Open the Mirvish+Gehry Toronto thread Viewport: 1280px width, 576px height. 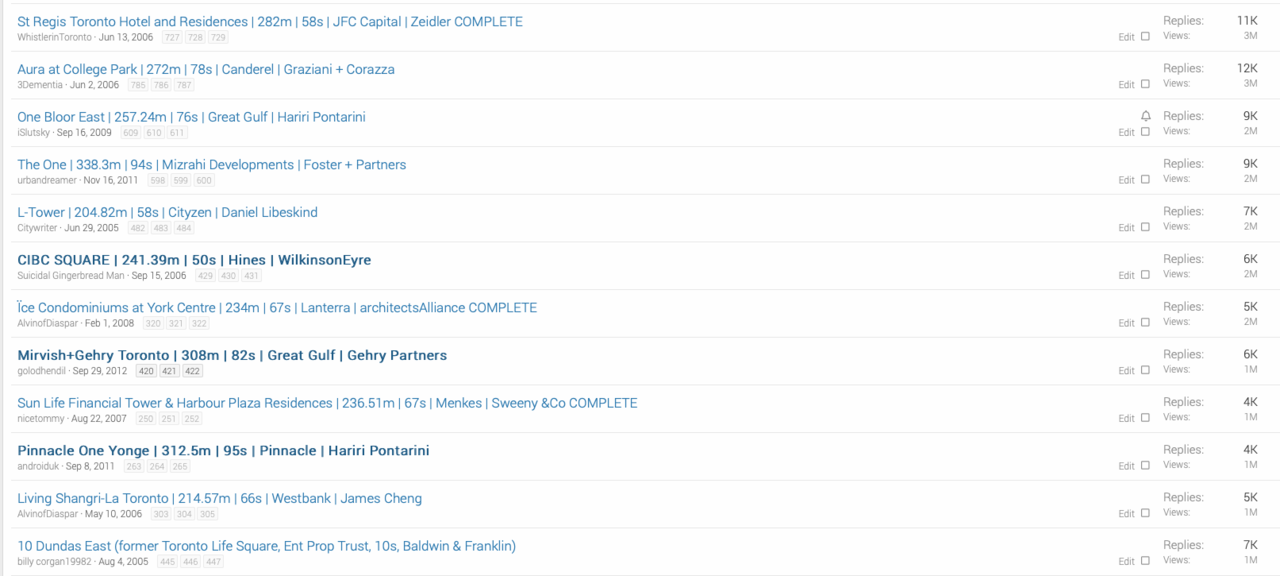[x=232, y=355]
